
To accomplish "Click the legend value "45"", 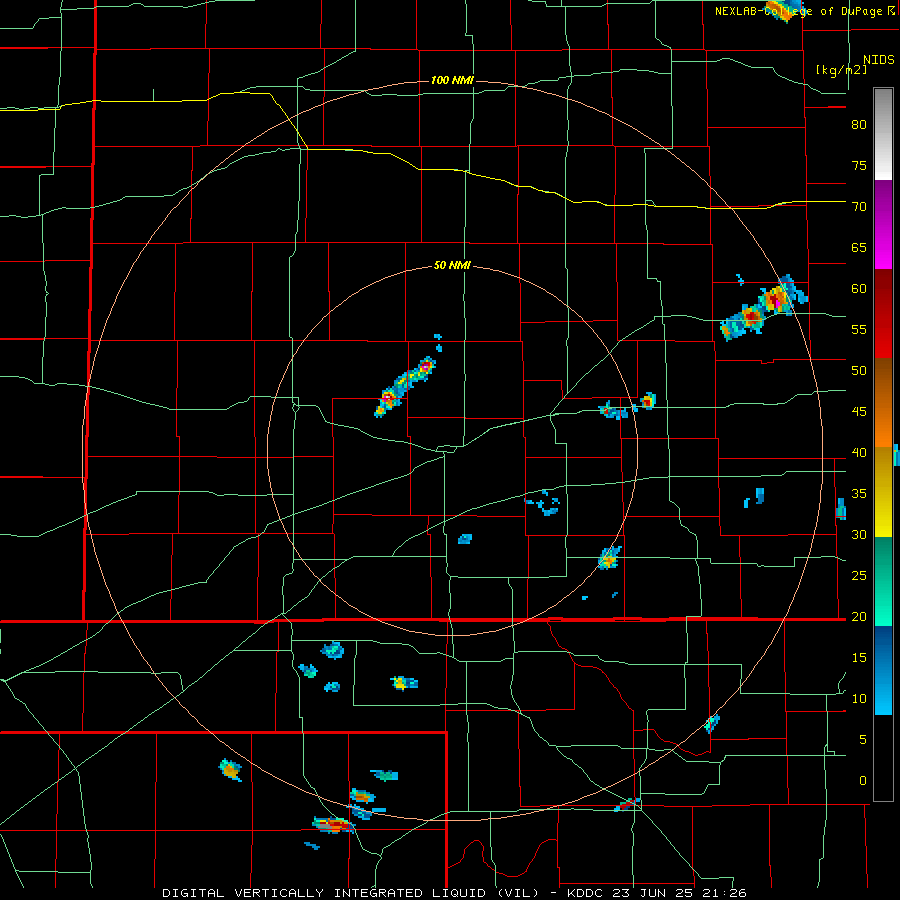I will click(859, 412).
